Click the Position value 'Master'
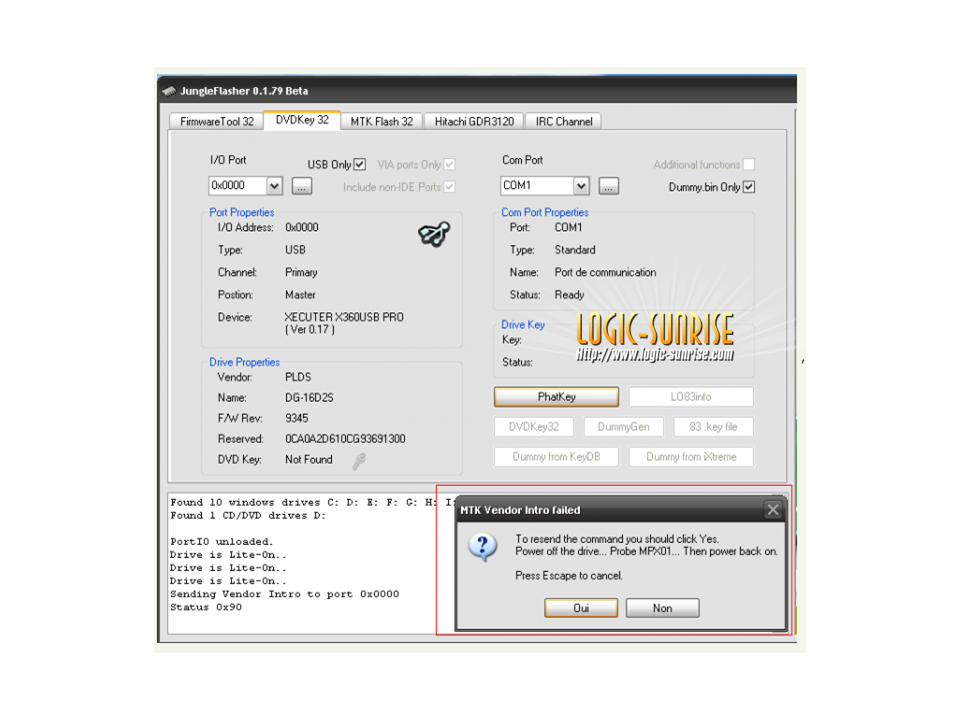This screenshot has width=960, height=720. [301, 295]
